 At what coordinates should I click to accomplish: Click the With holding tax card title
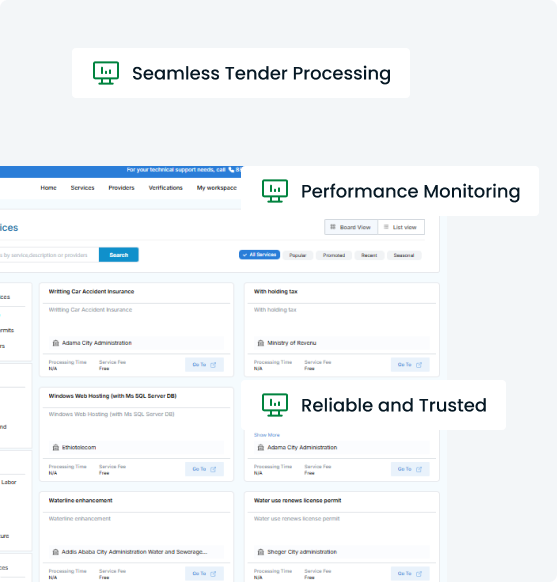click(276, 292)
